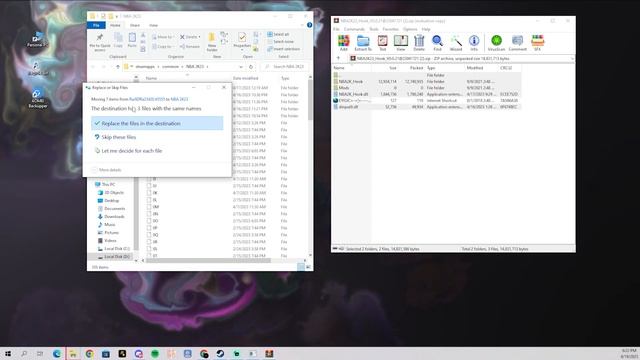
Task: Open the Windows Start menu
Action: point(8,353)
